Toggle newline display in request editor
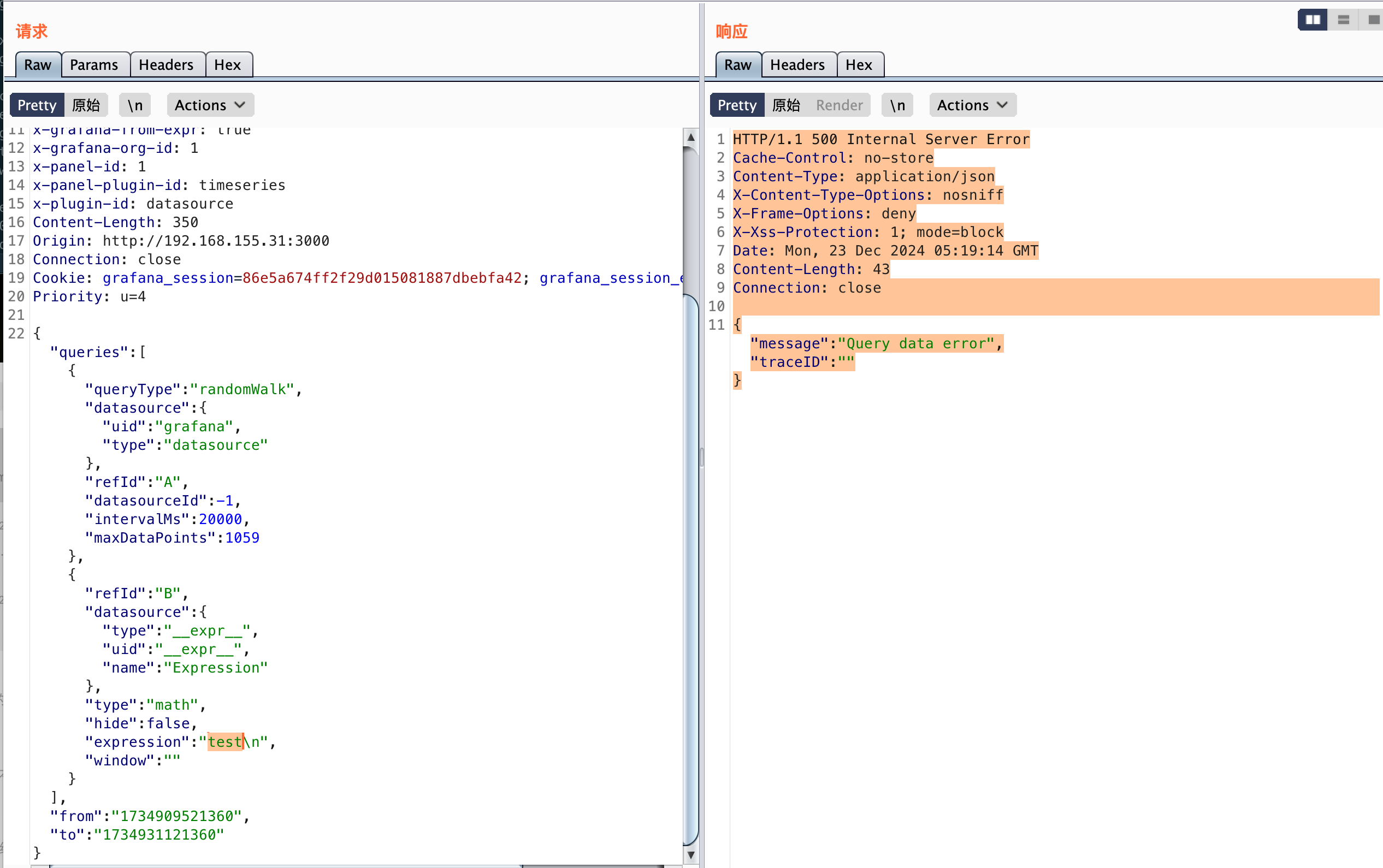This screenshot has height=868, width=1383. 135,105
